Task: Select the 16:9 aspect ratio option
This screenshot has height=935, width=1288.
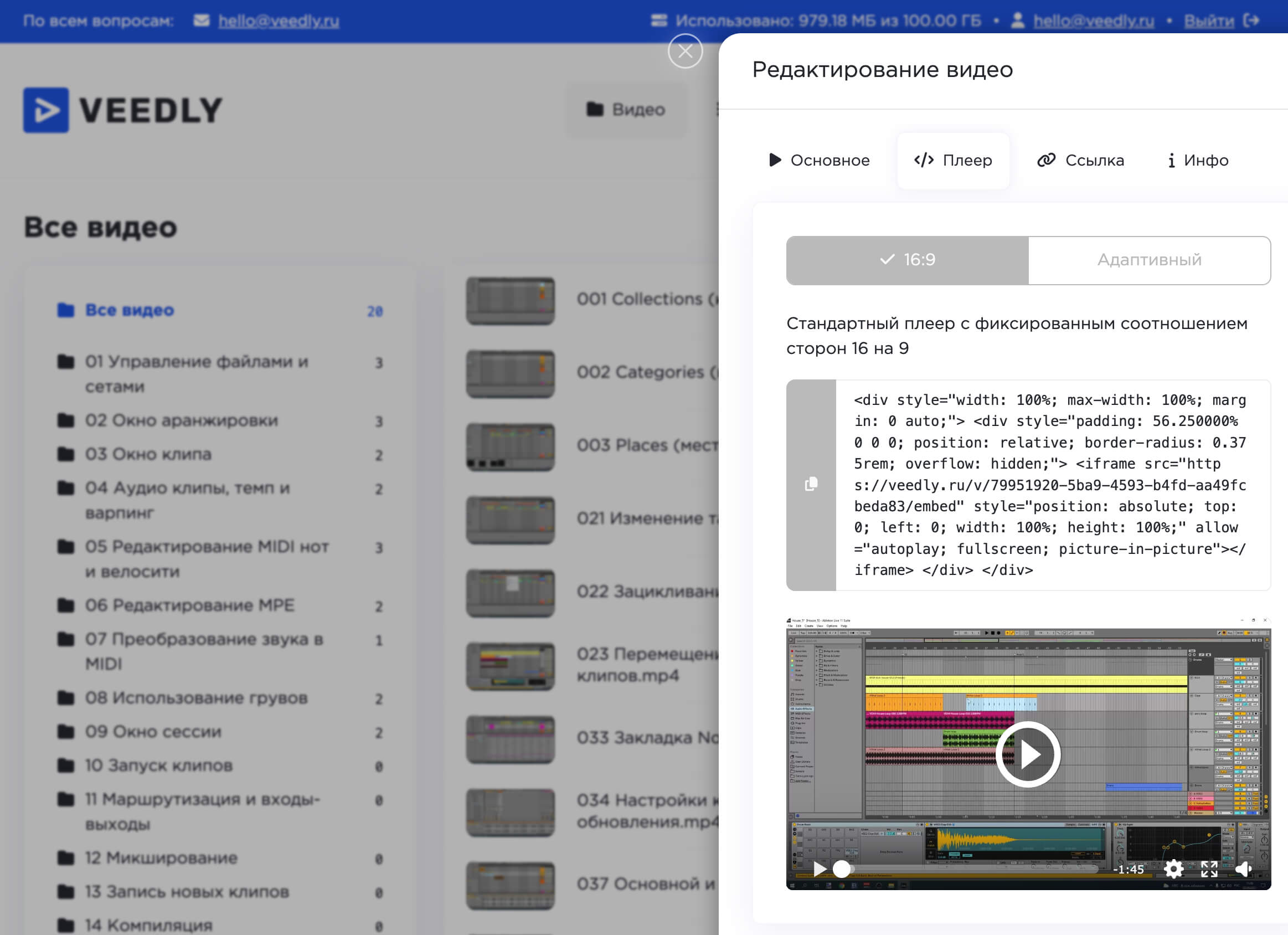Action: (x=907, y=260)
